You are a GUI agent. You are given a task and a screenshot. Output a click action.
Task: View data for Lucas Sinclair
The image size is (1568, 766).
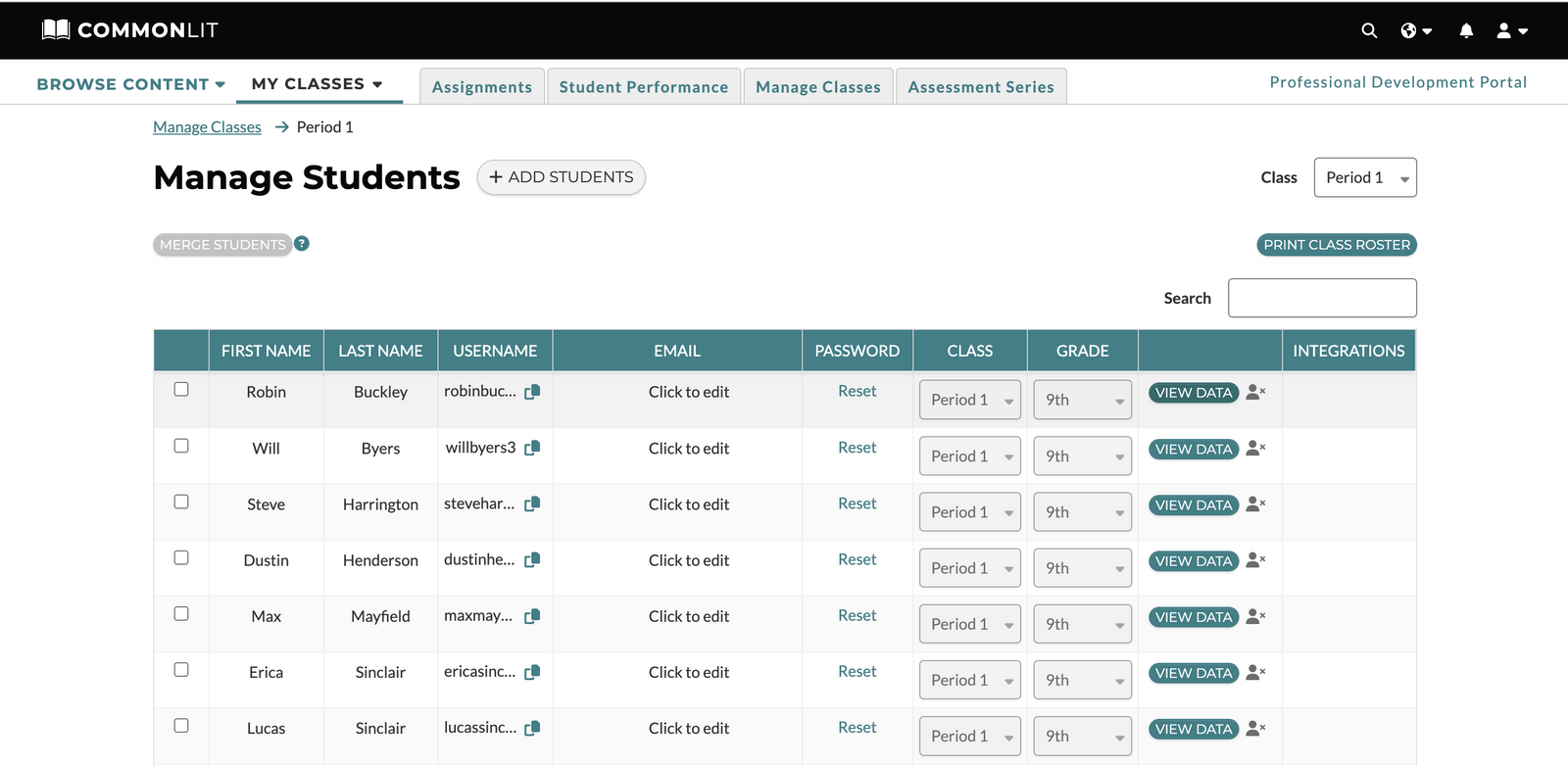1194,730
